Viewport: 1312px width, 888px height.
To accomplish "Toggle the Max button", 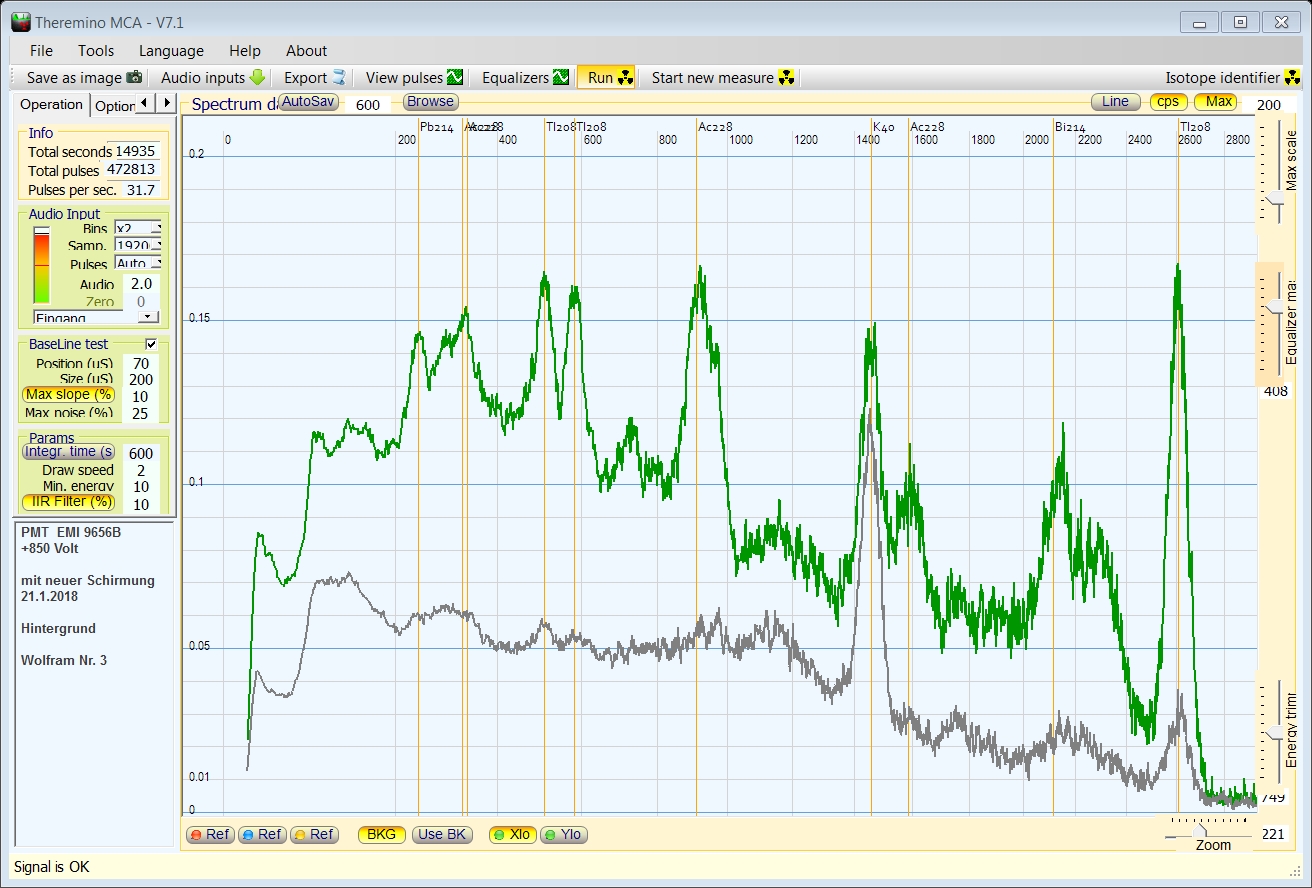I will click(1218, 102).
